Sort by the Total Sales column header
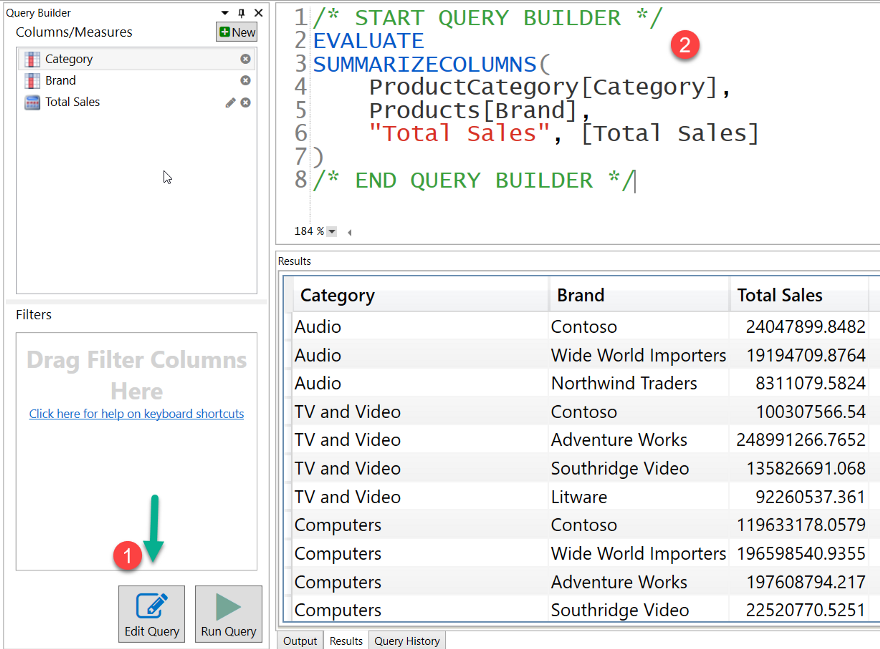The width and height of the screenshot is (880, 649). 799,295
